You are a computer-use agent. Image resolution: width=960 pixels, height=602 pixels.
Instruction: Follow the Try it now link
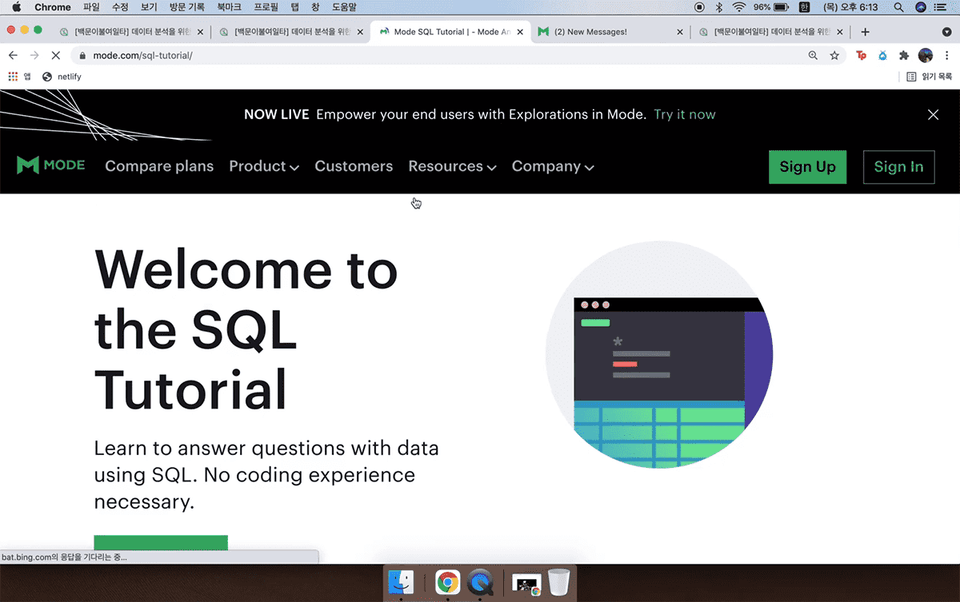pyautogui.click(x=684, y=115)
